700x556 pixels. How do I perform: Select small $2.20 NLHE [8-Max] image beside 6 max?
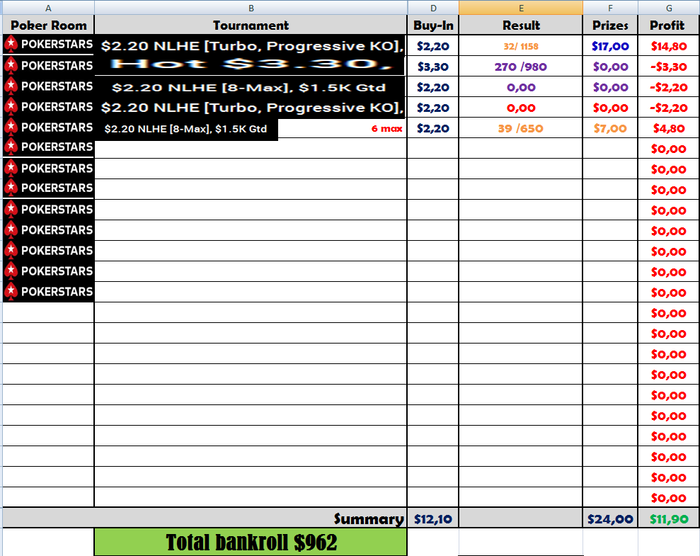coord(186,129)
